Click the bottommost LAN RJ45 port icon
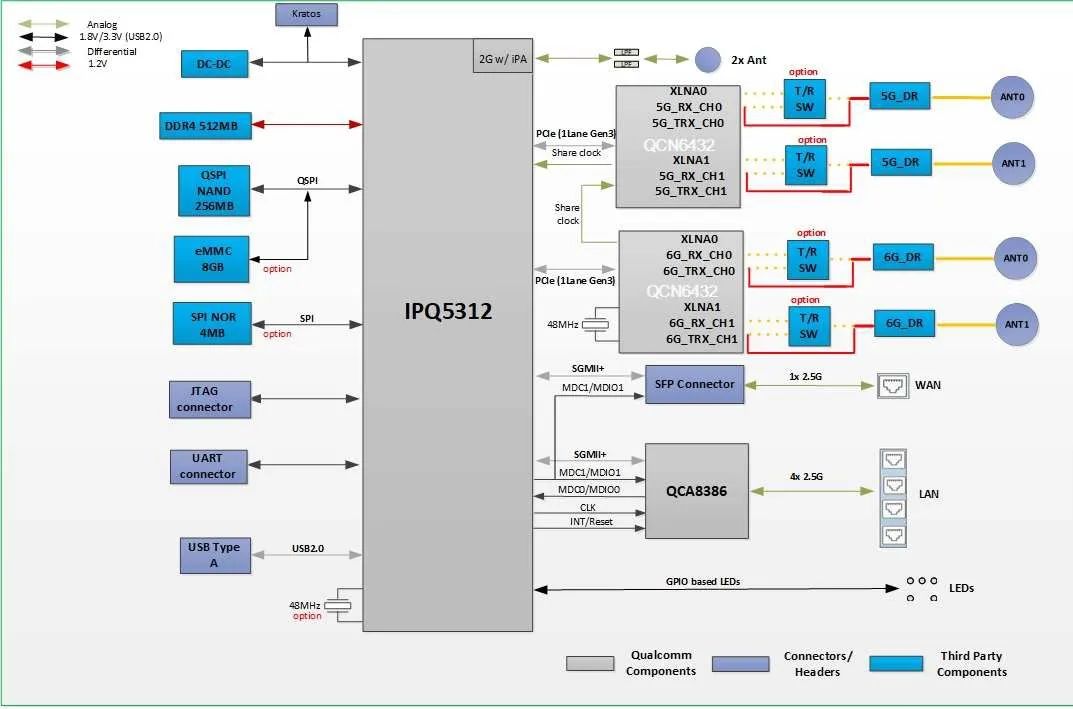This screenshot has height=709, width=1073. point(893,534)
